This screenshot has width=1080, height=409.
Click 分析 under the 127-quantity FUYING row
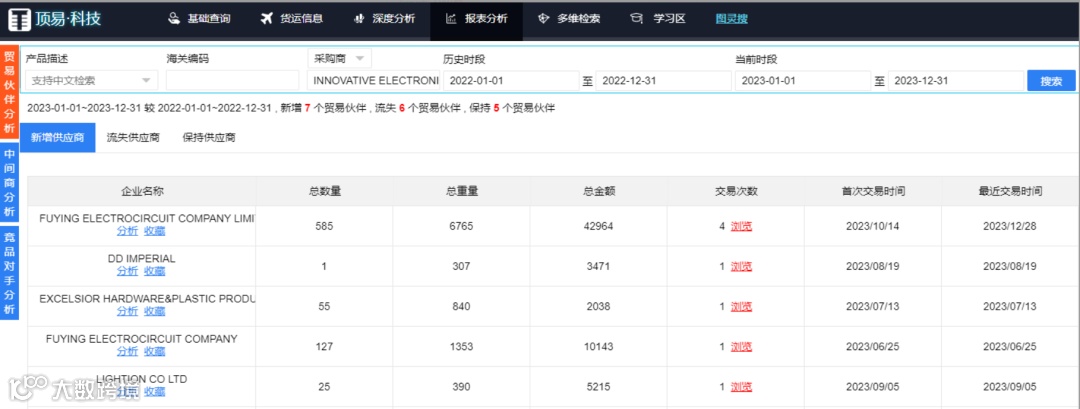click(127, 351)
